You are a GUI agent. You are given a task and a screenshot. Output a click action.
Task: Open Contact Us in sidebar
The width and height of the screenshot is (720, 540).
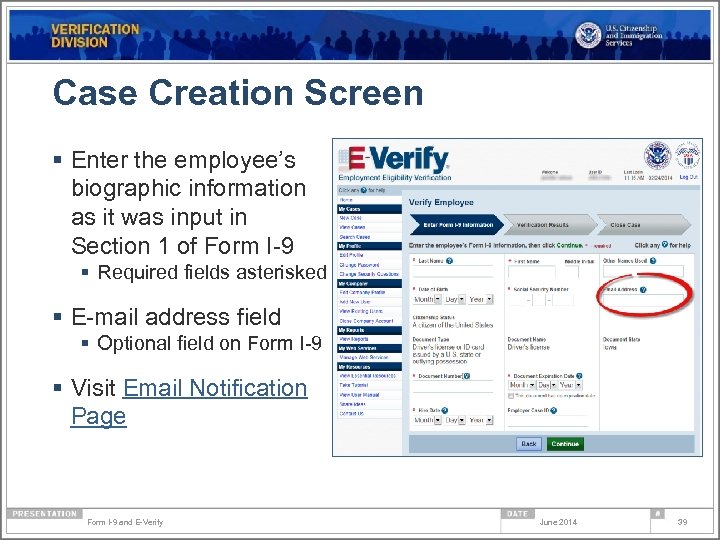352,414
